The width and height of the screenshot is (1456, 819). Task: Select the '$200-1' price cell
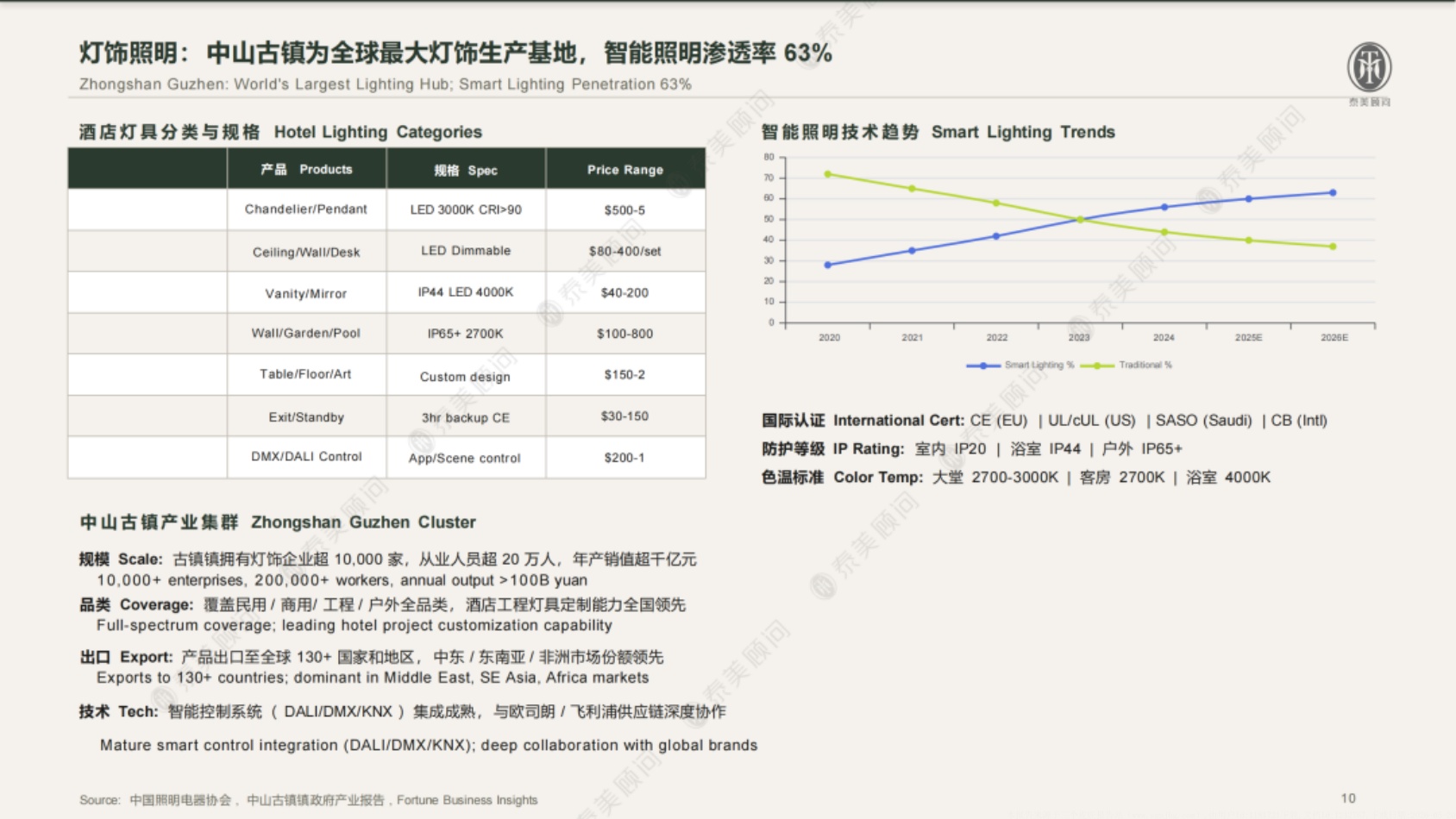624,458
